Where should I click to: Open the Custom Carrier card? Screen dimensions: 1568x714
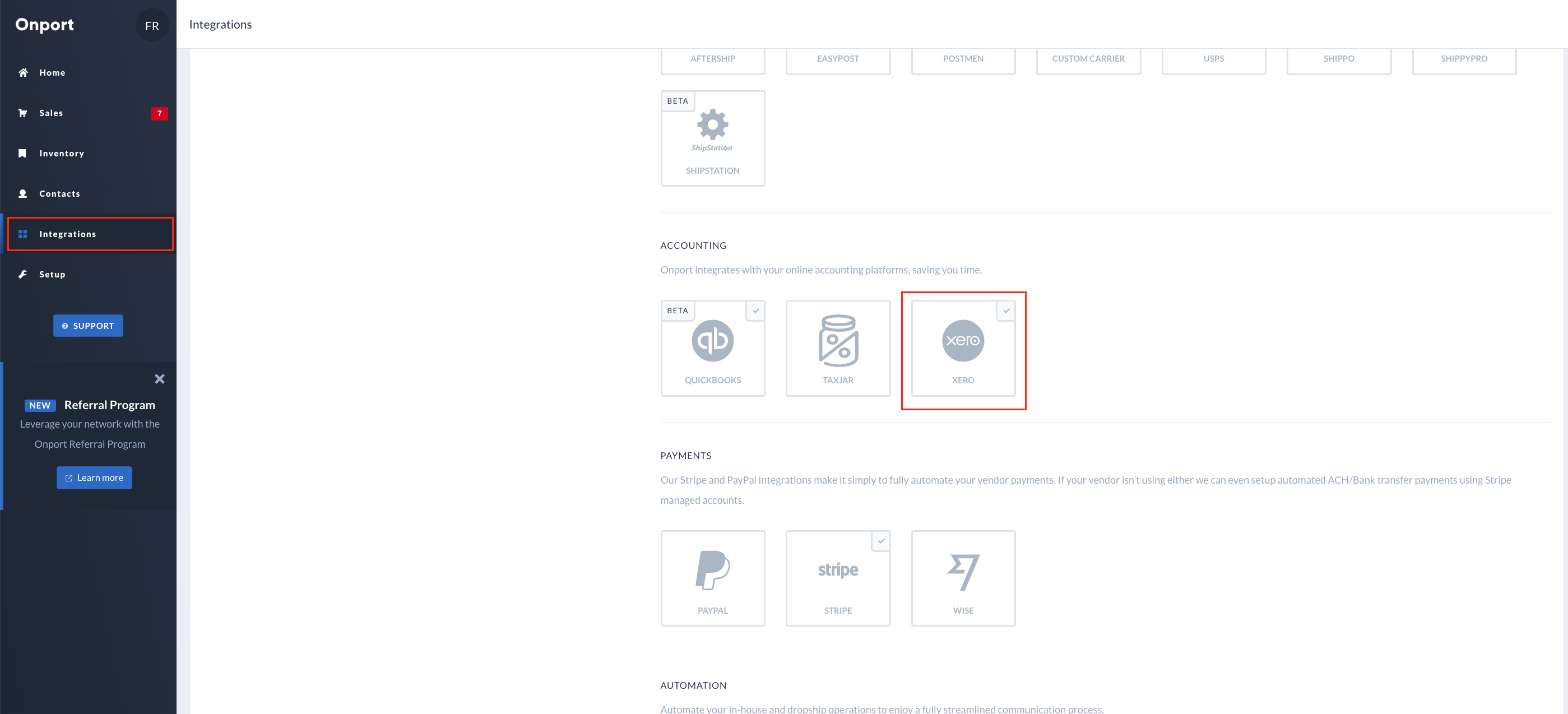(1088, 61)
